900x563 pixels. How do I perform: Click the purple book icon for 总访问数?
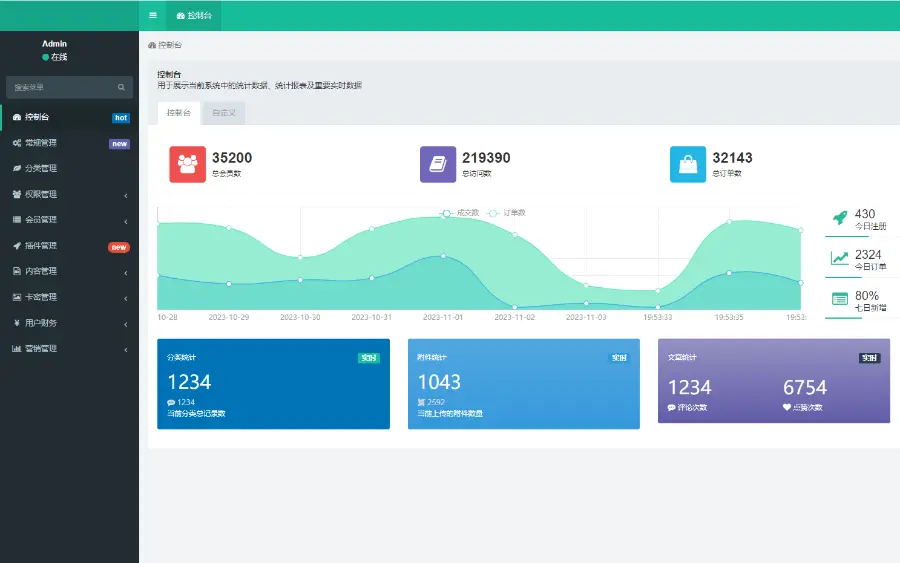437,164
